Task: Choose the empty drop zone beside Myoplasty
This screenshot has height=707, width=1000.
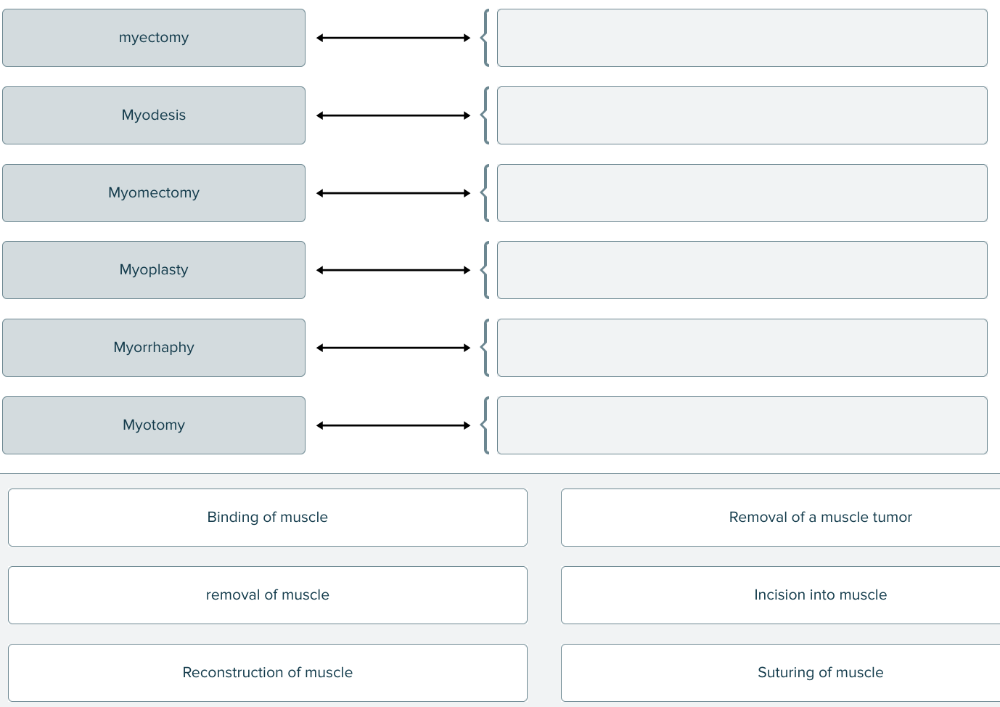Action: click(x=742, y=270)
